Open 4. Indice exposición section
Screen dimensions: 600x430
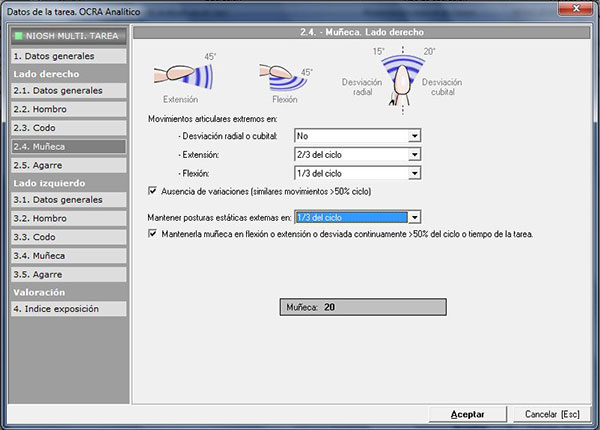click(68, 309)
